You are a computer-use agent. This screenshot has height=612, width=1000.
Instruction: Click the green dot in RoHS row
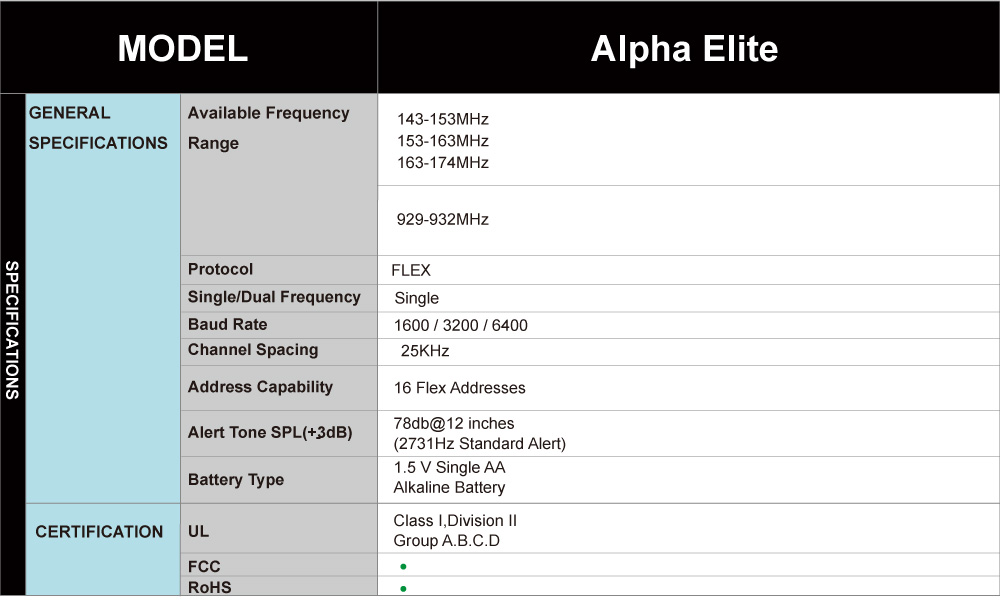tap(403, 588)
